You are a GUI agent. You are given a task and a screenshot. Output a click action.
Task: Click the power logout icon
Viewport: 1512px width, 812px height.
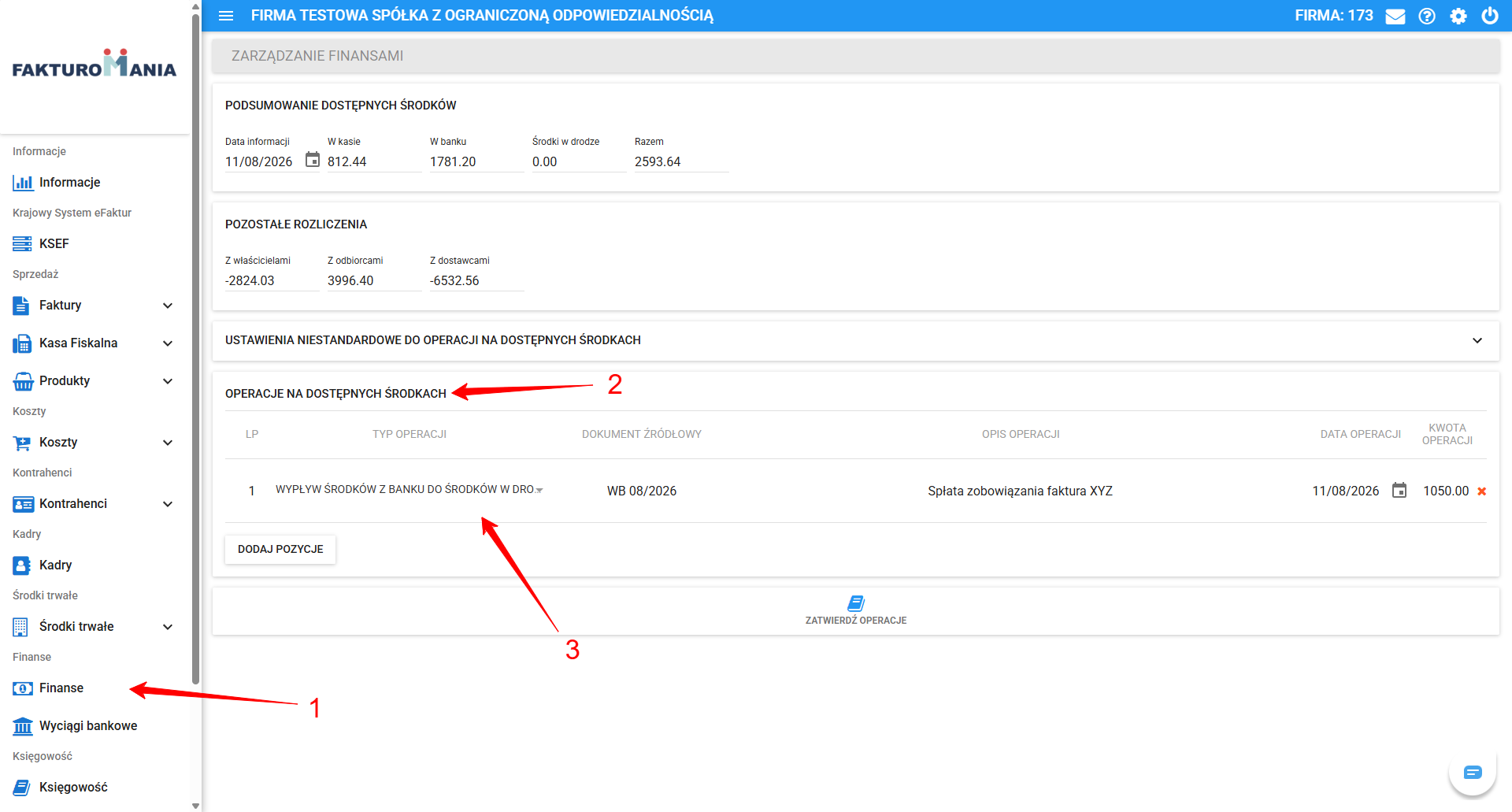click(x=1490, y=16)
